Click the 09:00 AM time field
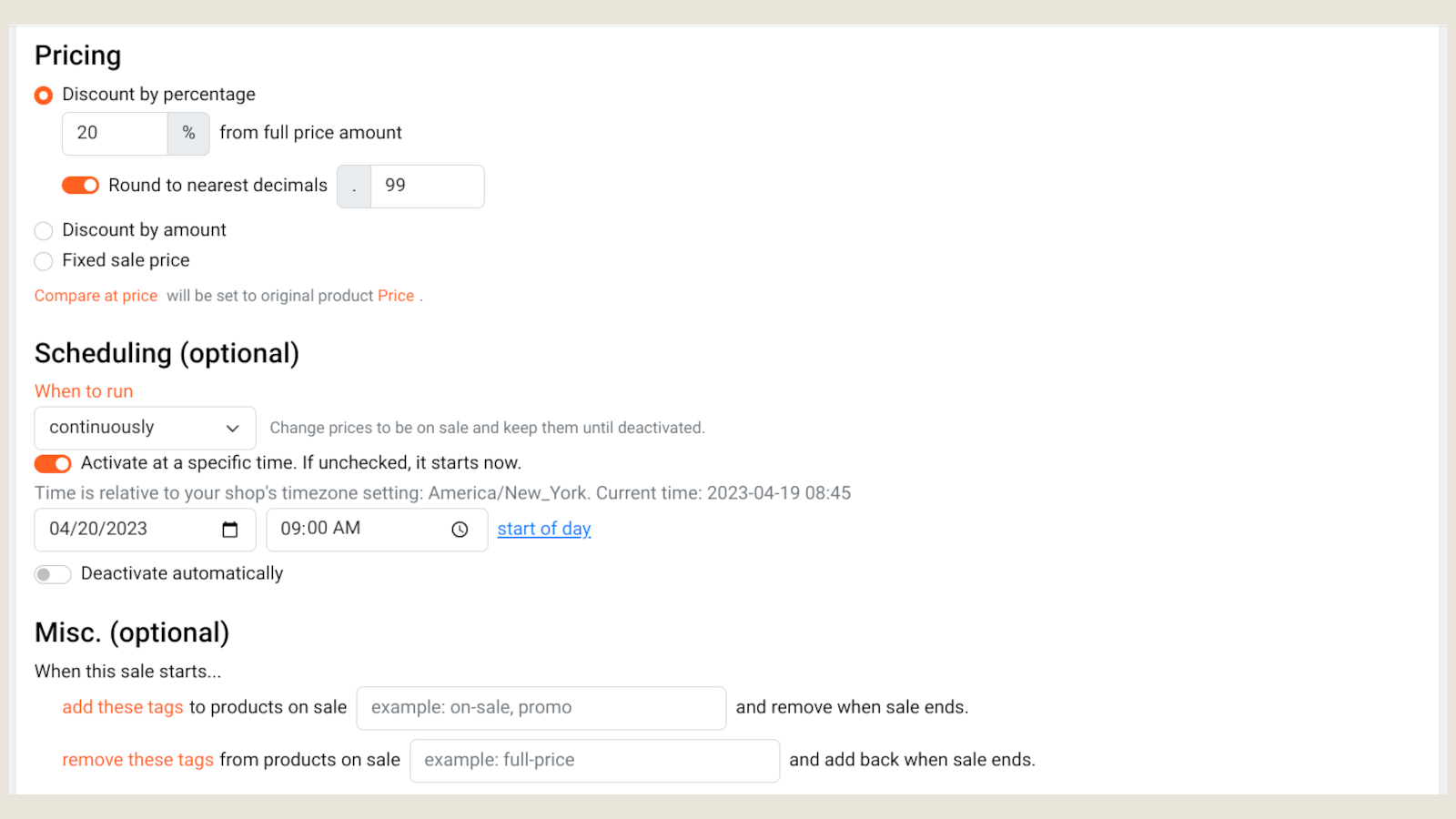Viewport: 1456px width, 819px height. point(359,530)
